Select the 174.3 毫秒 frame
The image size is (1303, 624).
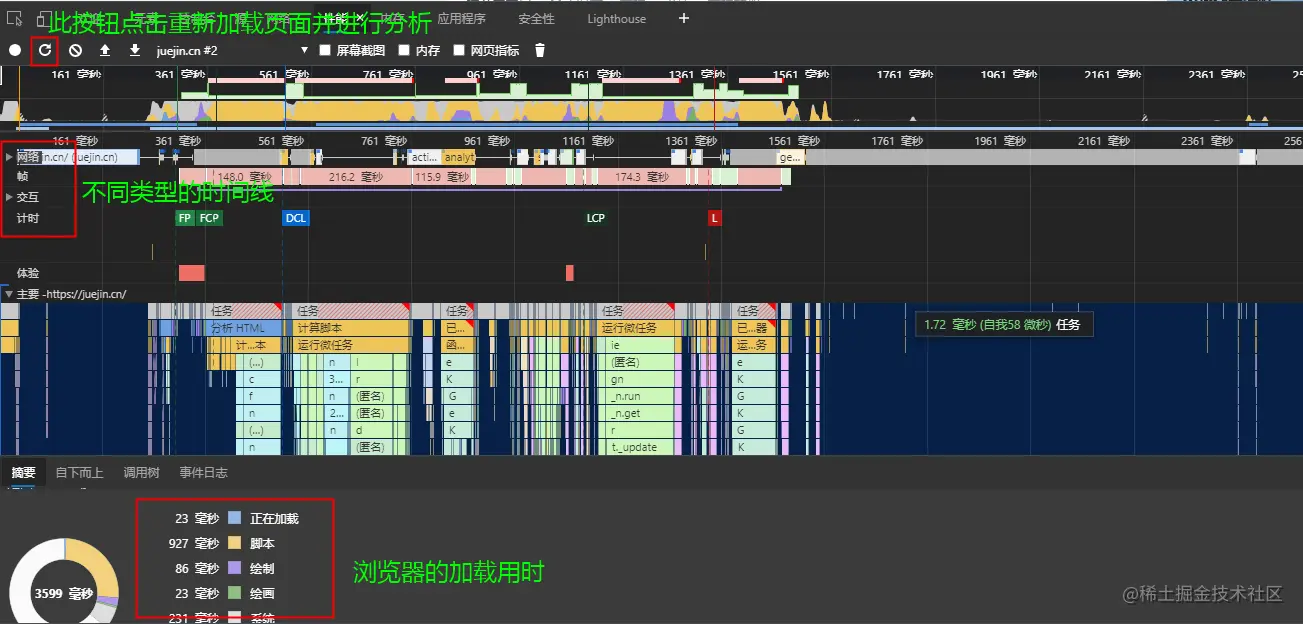click(x=640, y=177)
